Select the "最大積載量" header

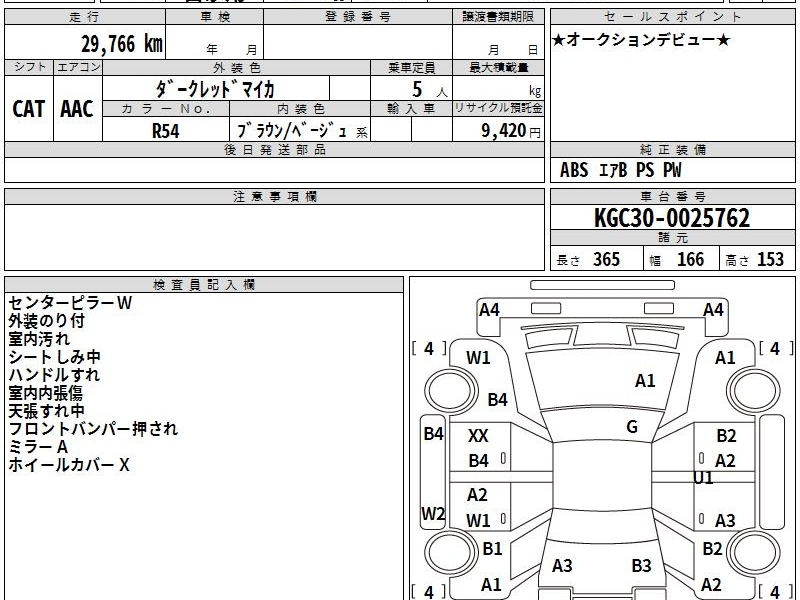click(498, 67)
